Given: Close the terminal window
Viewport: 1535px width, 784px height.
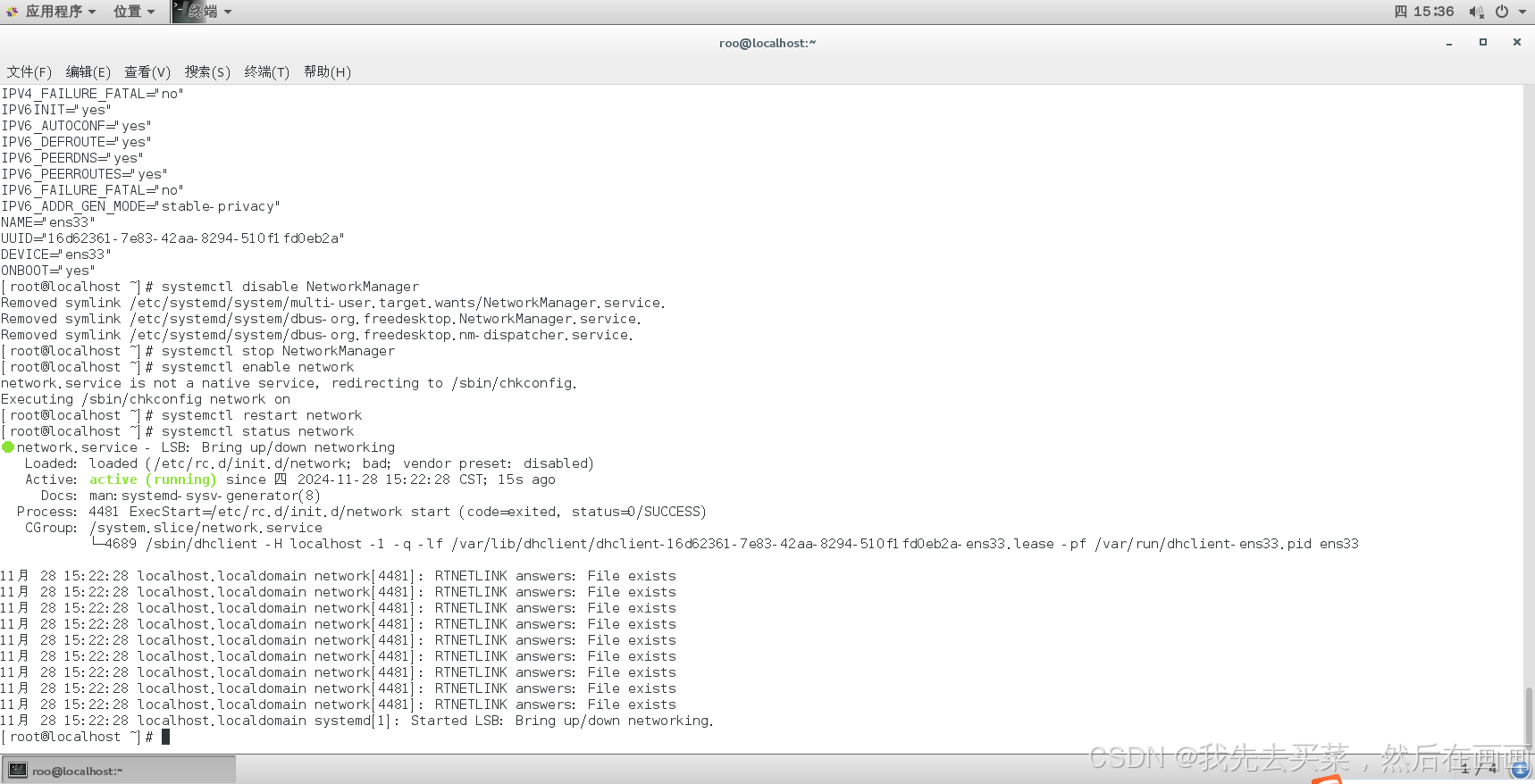Looking at the screenshot, I should [1516, 42].
